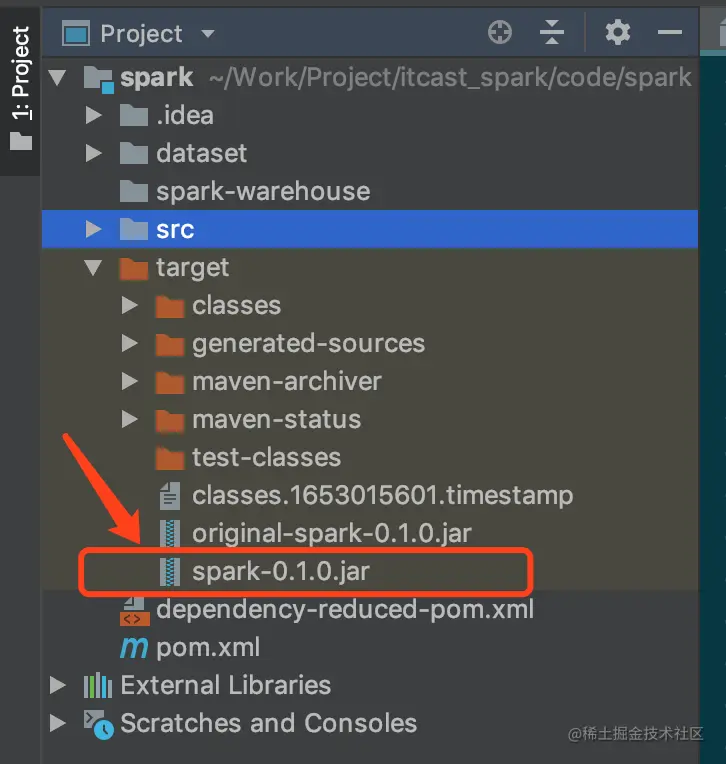The width and height of the screenshot is (726, 764).
Task: Click the Maven m icon of pom.xml
Action: (x=134, y=649)
